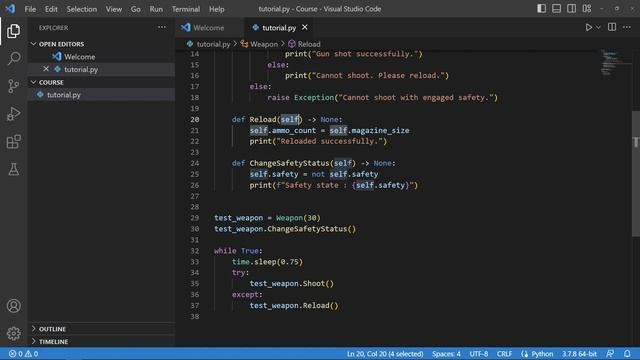The height and width of the screenshot is (360, 640).
Task: Open errors and warnings indicator in status bar
Action: (x=24, y=354)
